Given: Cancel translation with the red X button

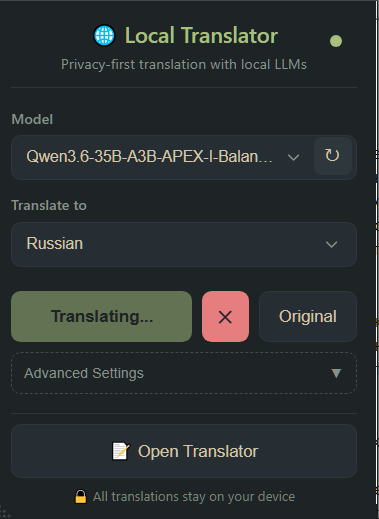Looking at the screenshot, I should click(x=225, y=316).
